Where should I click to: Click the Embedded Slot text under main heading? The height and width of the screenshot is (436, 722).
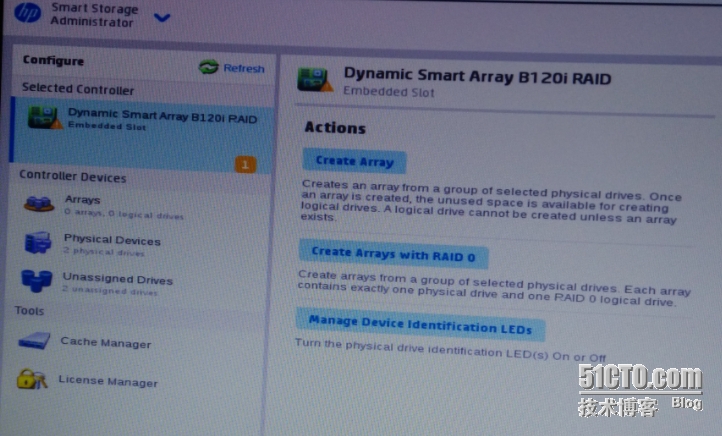(x=389, y=92)
